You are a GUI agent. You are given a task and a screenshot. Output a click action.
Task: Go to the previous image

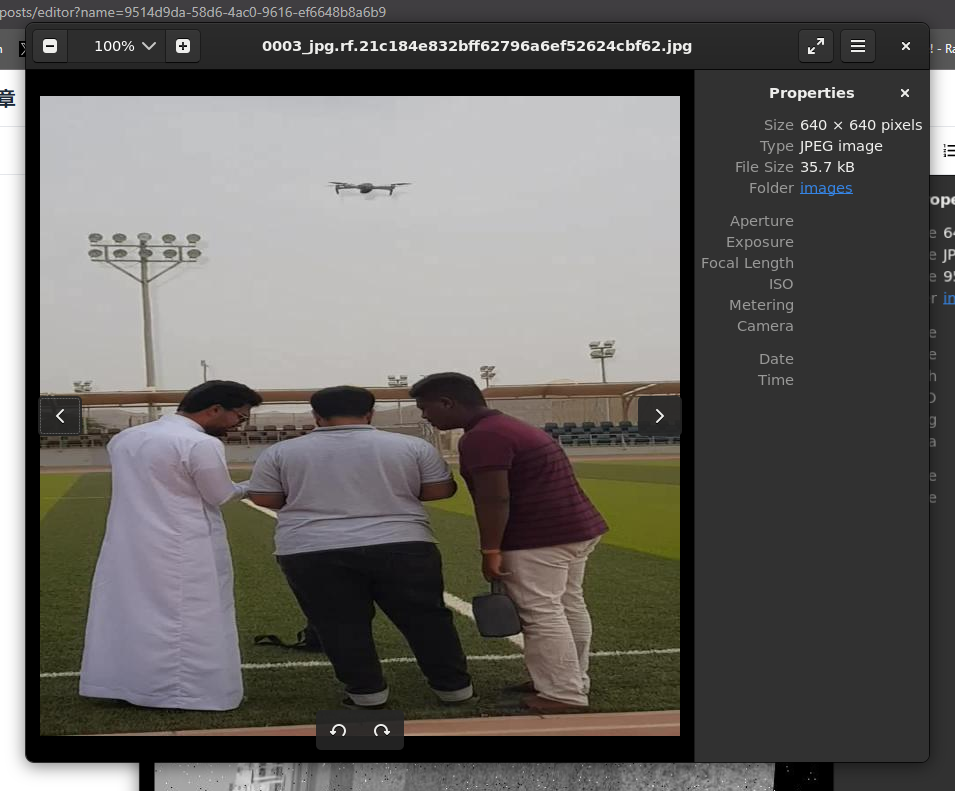coord(60,416)
